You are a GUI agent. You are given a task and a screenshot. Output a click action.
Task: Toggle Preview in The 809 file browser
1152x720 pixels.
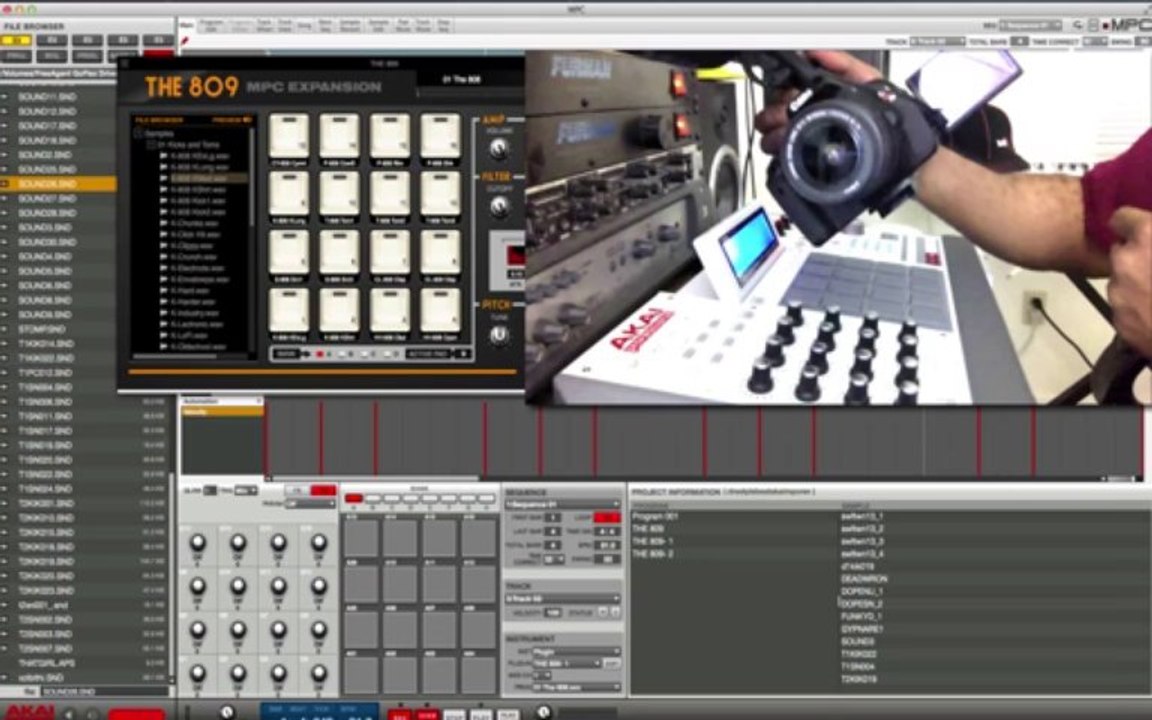(x=232, y=120)
